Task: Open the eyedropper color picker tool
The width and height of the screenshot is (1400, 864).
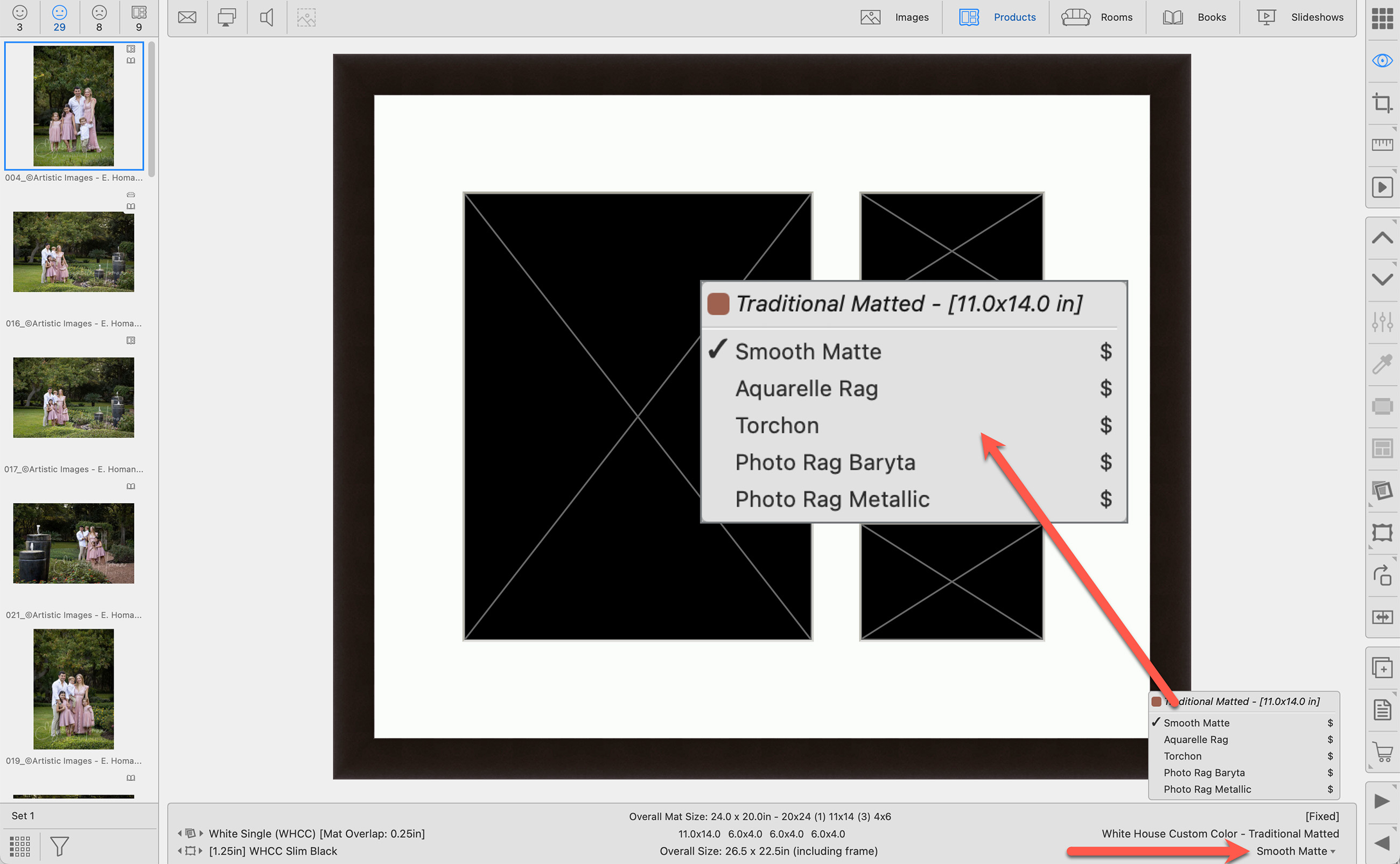Action: point(1382,363)
